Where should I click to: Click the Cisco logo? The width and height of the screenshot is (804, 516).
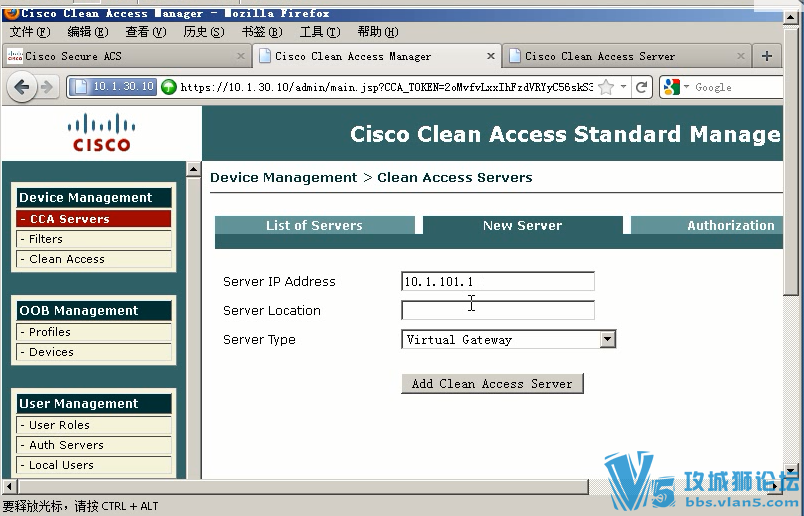(x=101, y=133)
